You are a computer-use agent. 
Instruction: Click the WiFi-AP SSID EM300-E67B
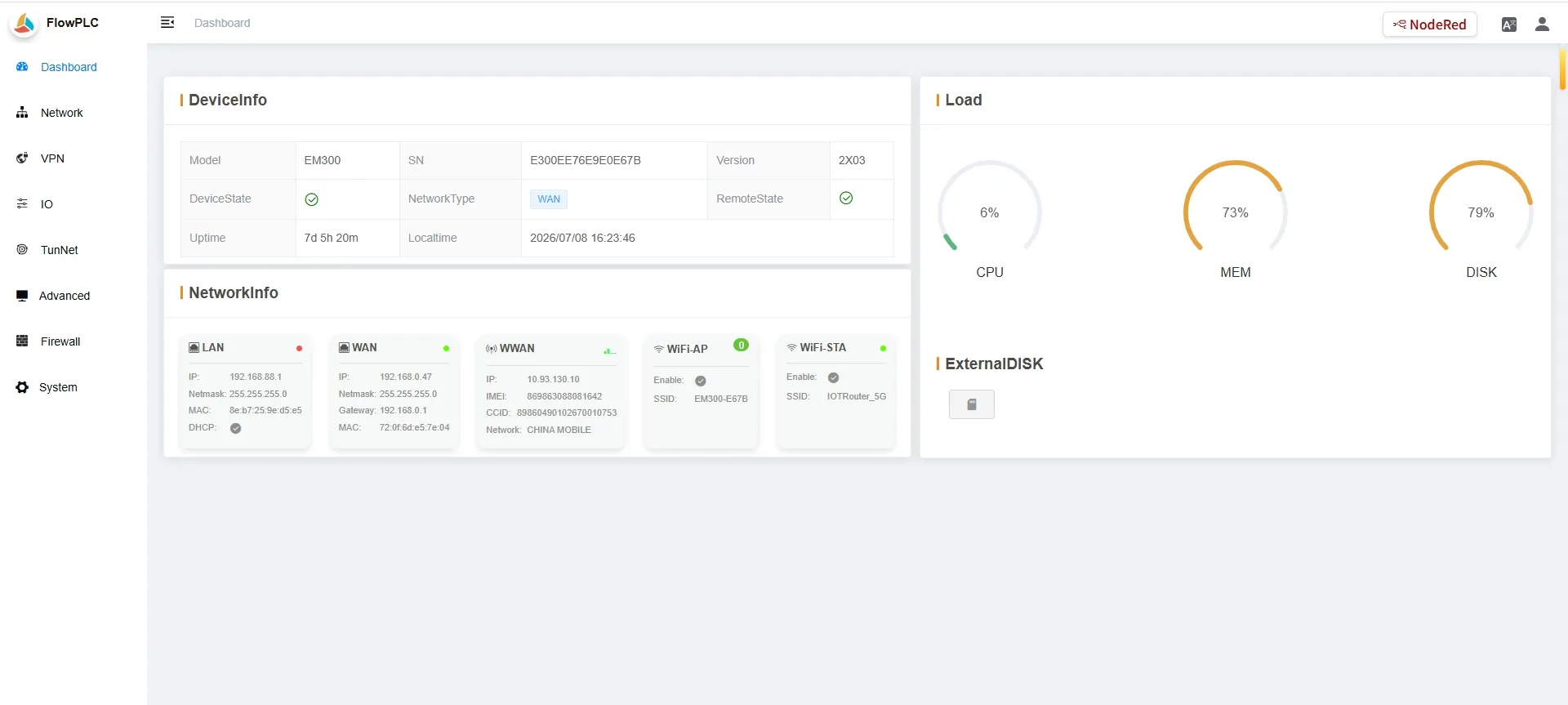tap(721, 399)
